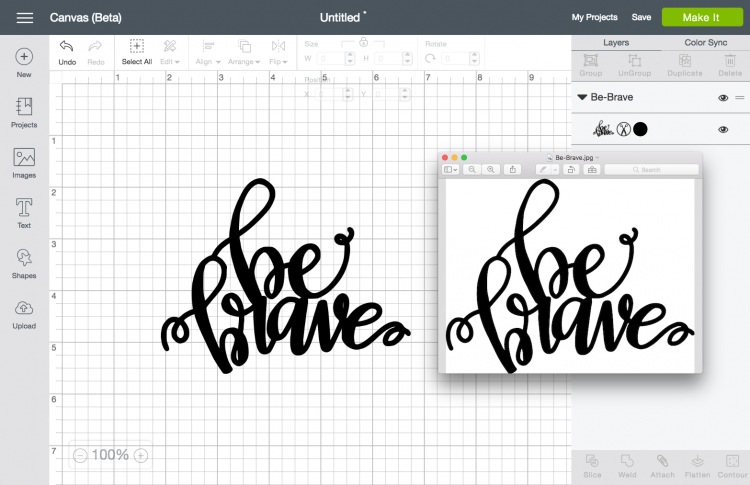Open the Images library
The width and height of the screenshot is (750, 485).
point(24,163)
